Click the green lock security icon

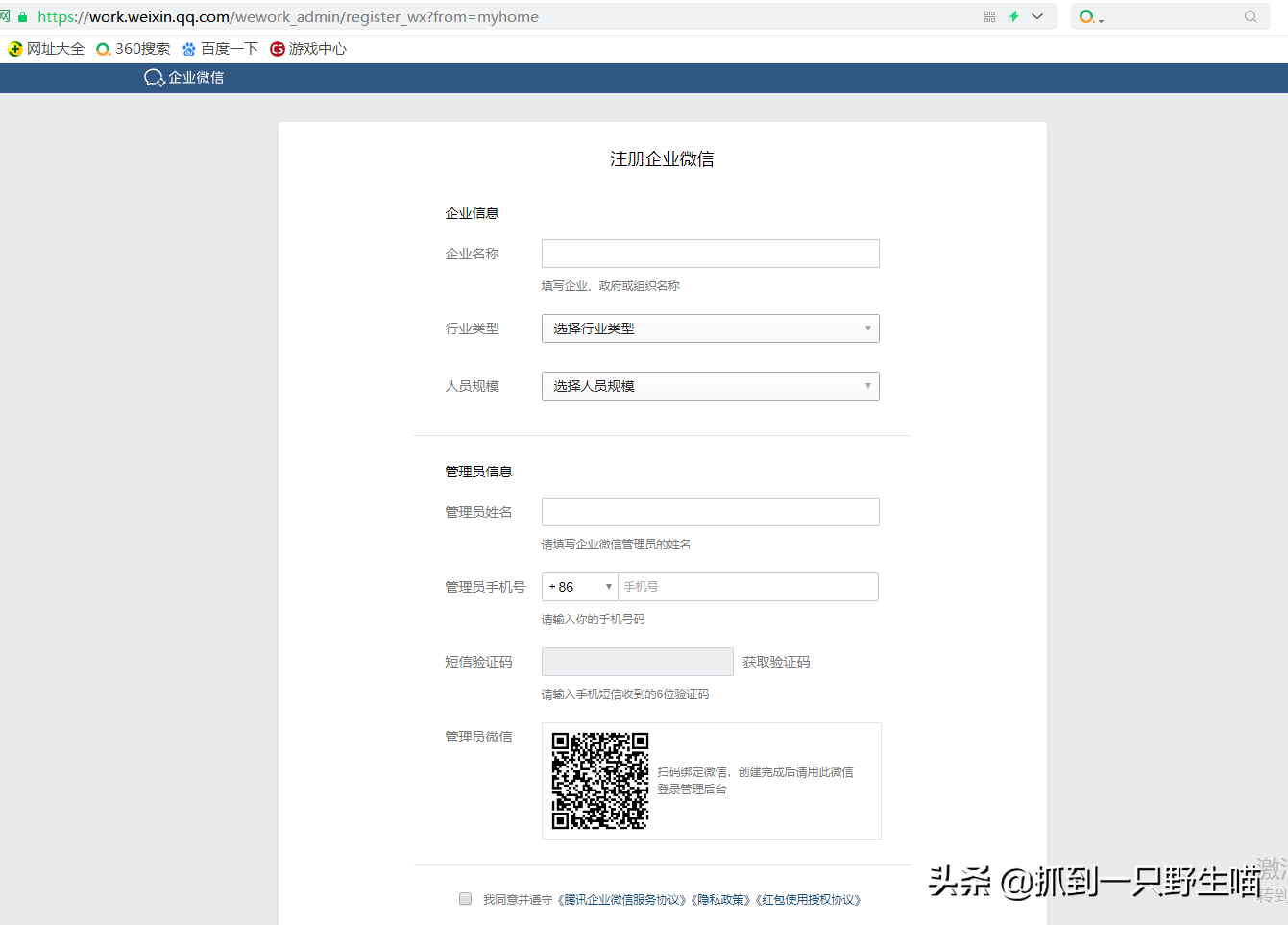coord(23,17)
